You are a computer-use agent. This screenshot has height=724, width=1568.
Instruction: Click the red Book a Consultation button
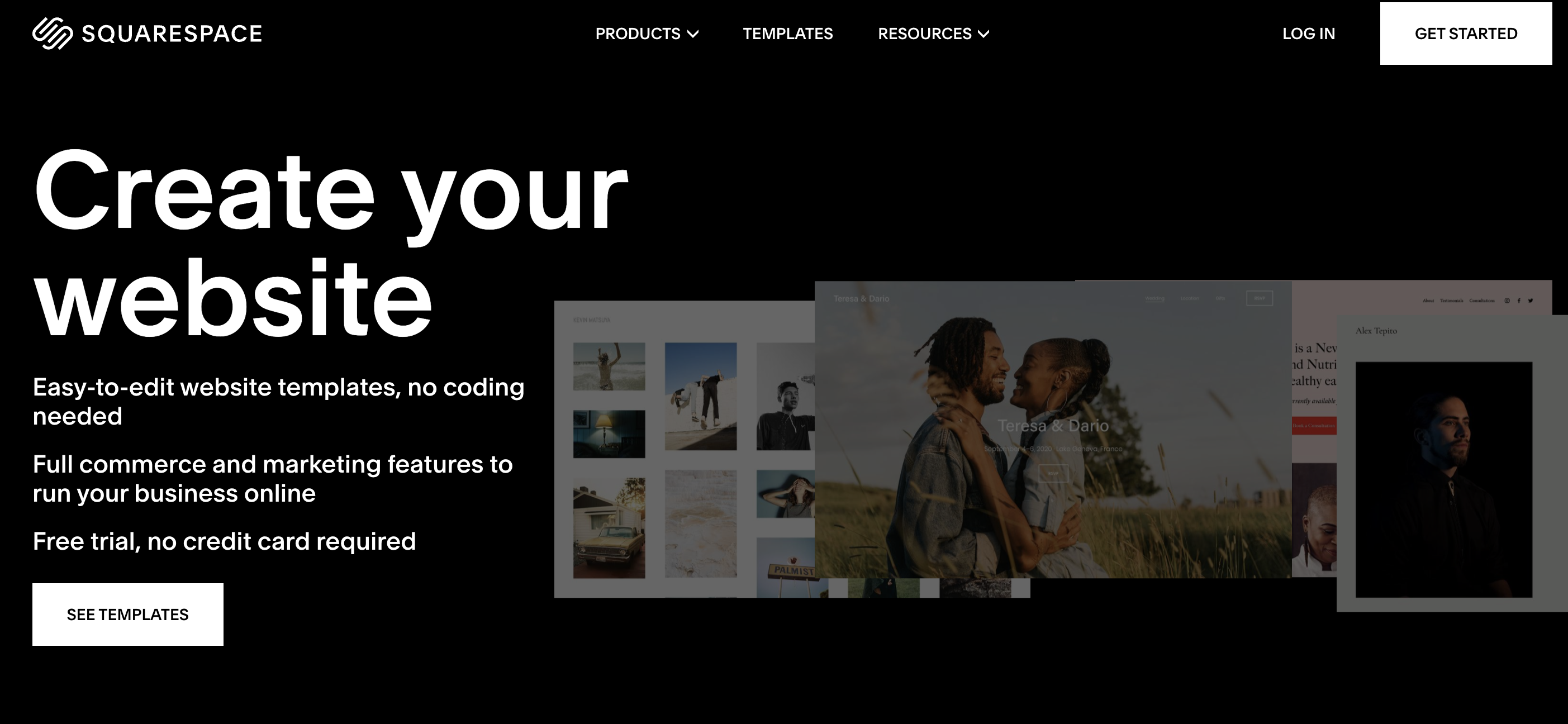tap(1314, 426)
